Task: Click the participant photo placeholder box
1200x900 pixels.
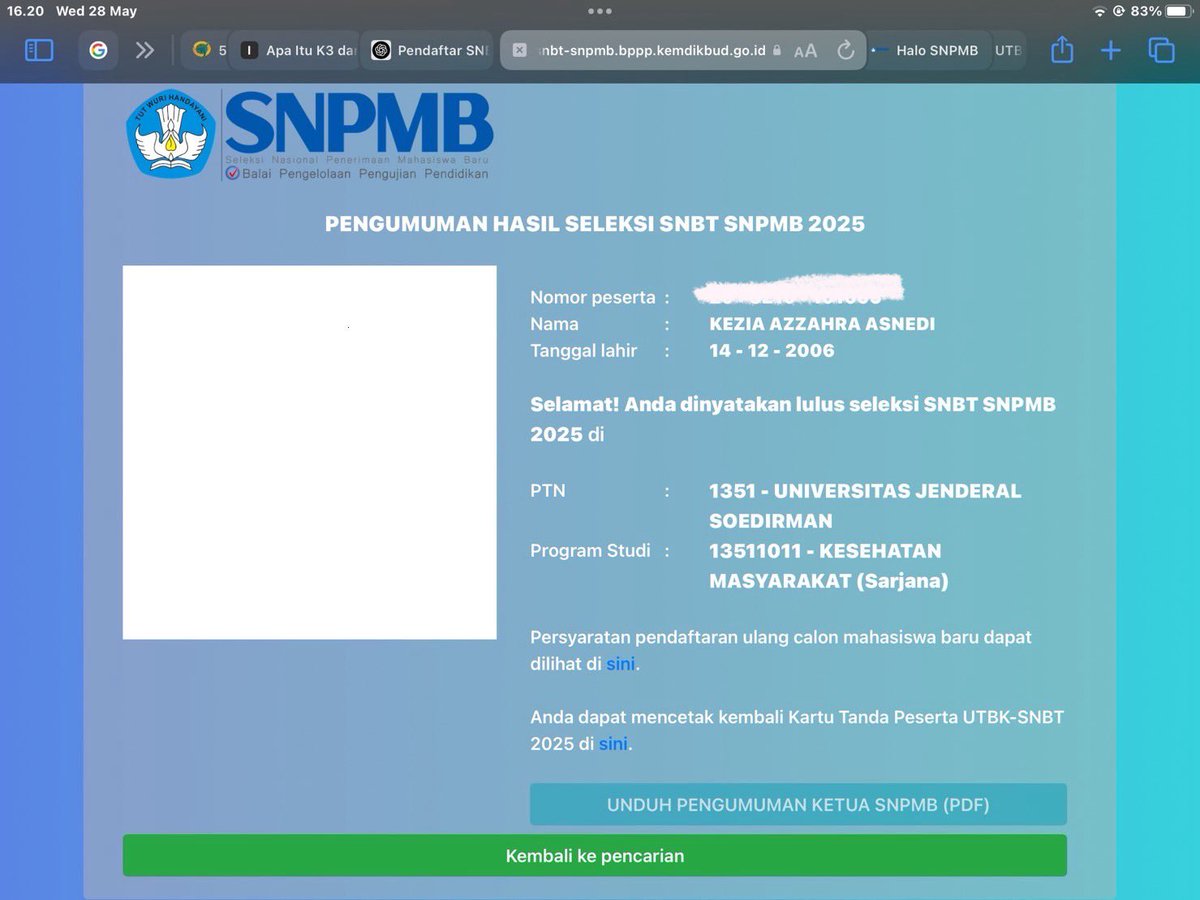Action: pyautogui.click(x=309, y=451)
